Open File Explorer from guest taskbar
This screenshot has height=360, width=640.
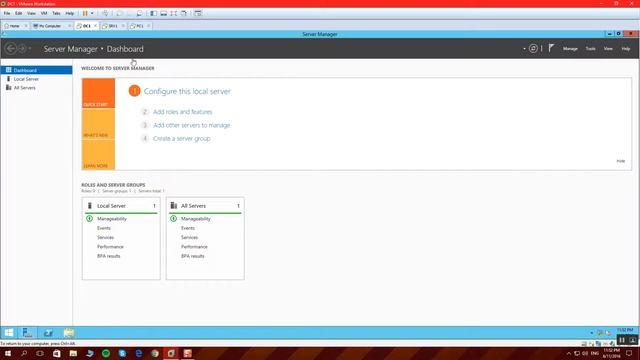69,333
